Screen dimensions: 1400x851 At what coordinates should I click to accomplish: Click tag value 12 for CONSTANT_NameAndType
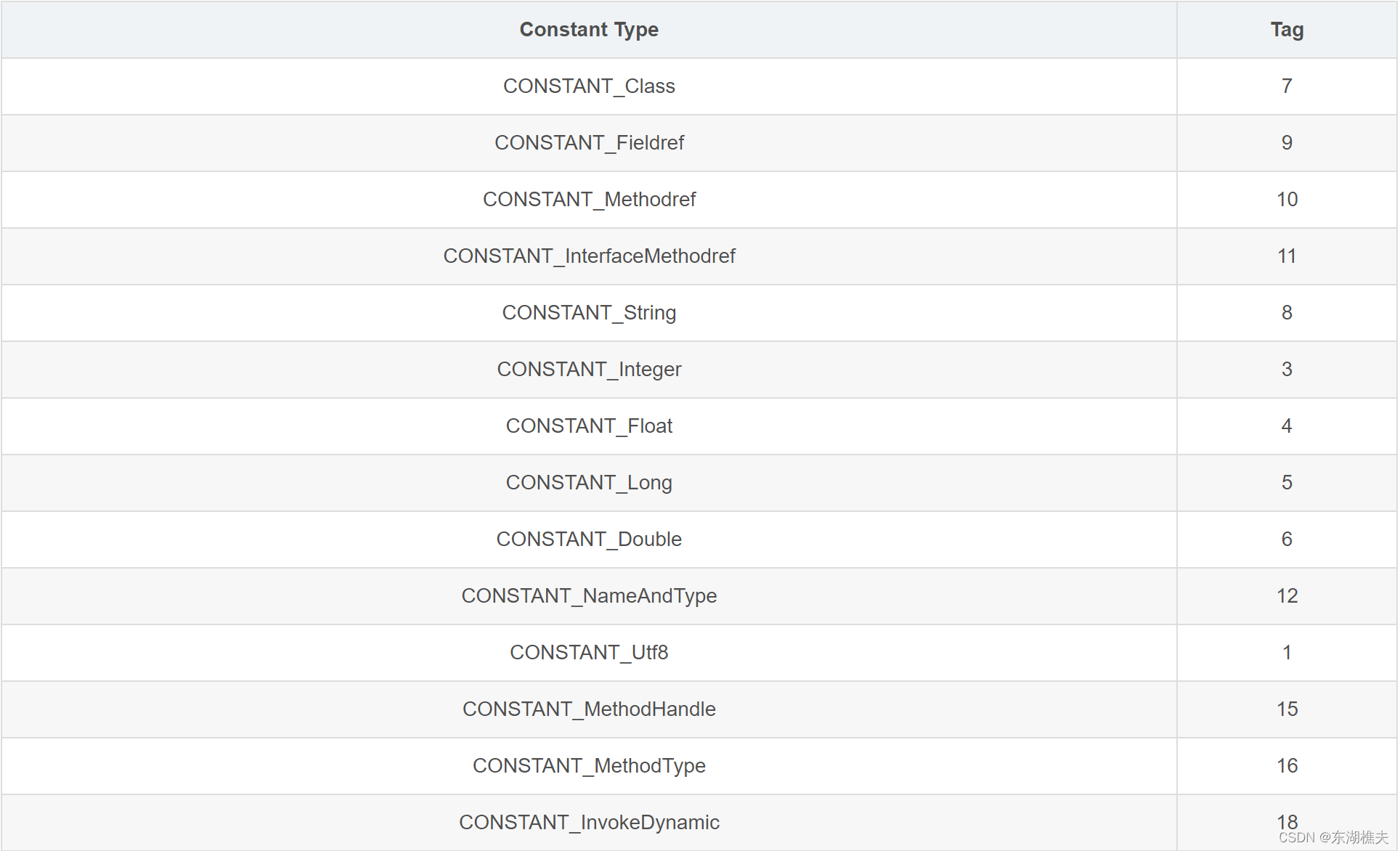click(x=1287, y=596)
